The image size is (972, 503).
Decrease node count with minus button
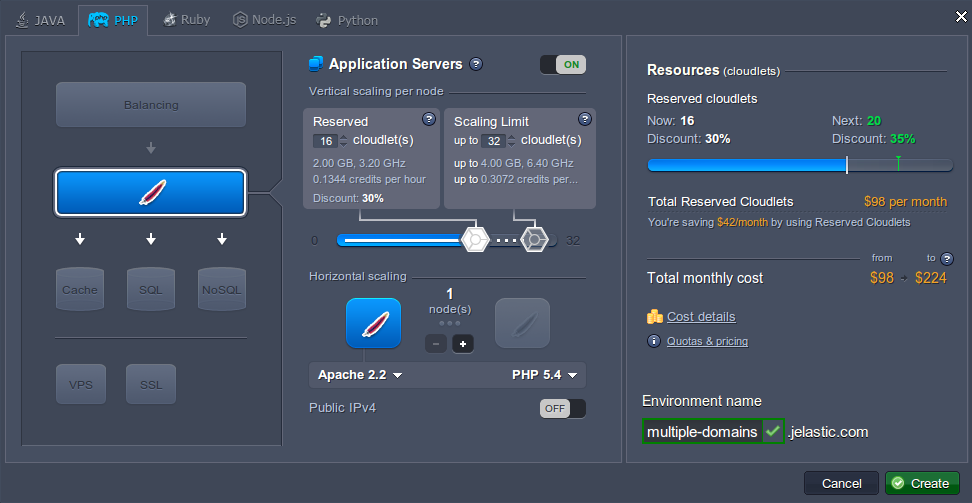pyautogui.click(x=436, y=344)
